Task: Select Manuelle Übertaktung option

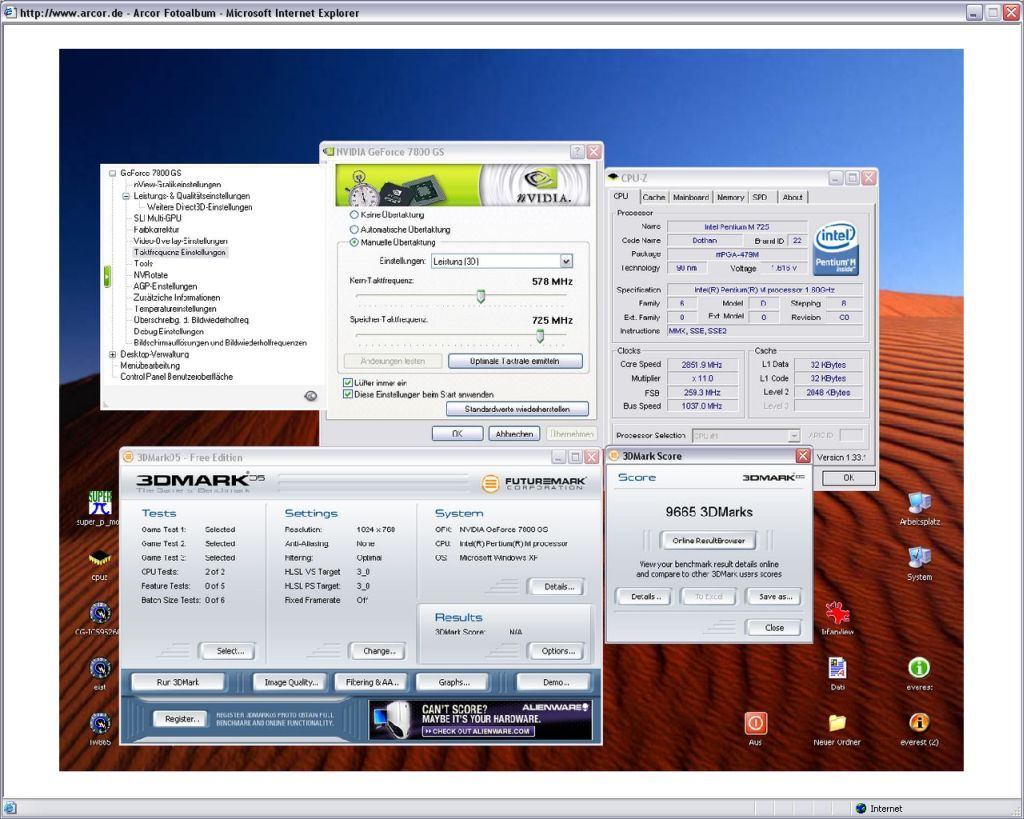Action: [354, 242]
